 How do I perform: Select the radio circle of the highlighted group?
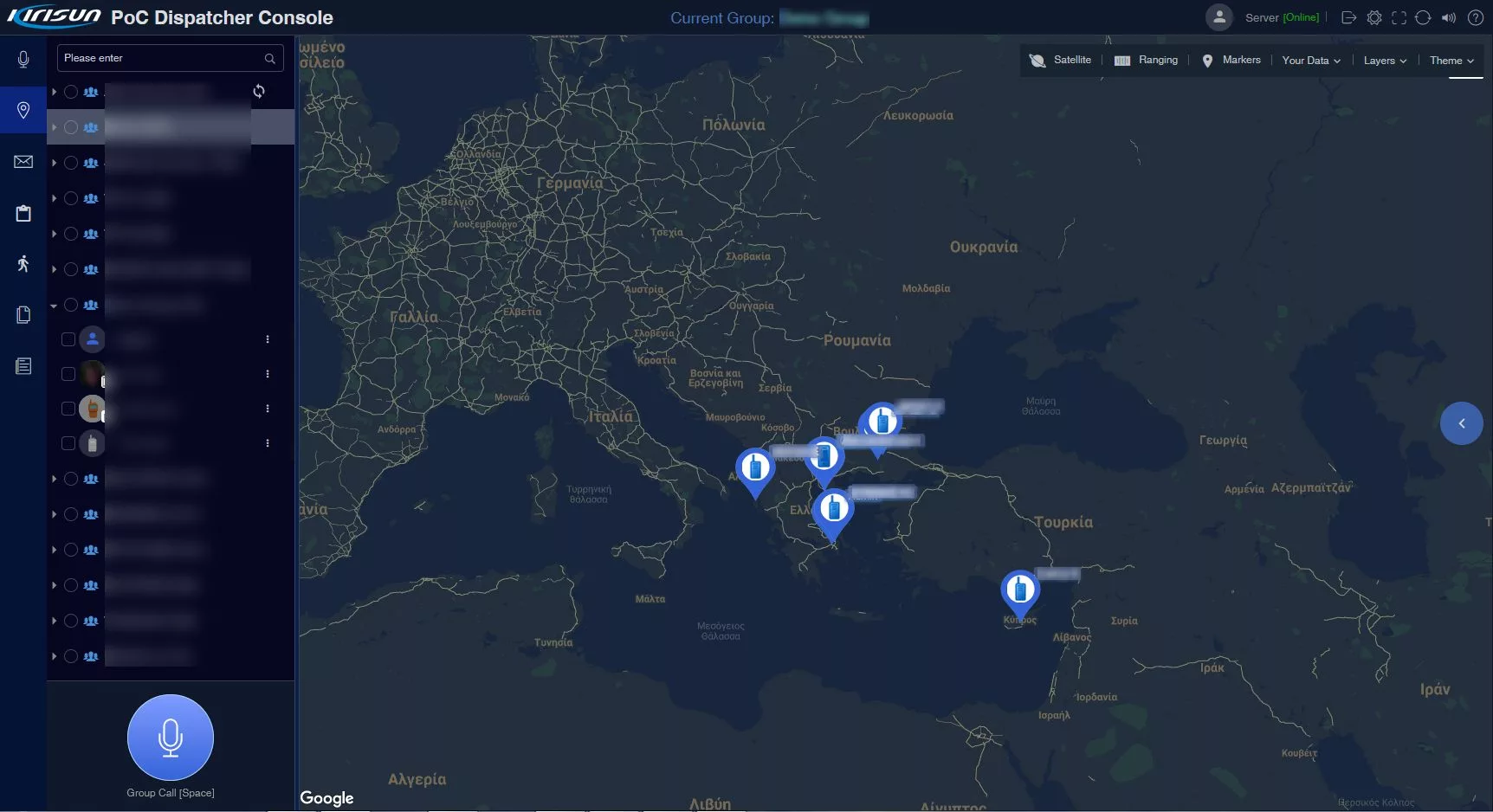pos(71,127)
